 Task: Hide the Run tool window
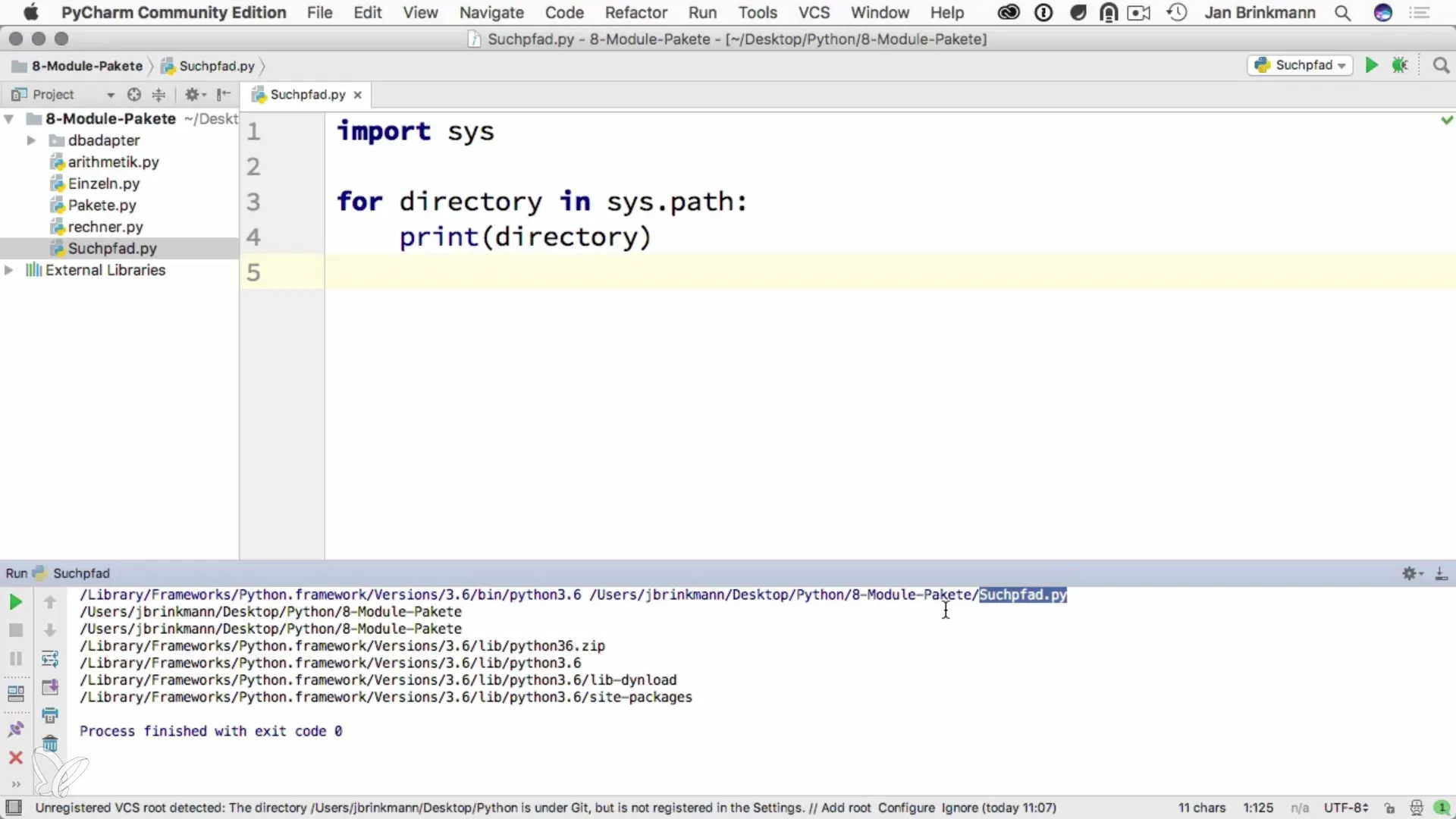tap(1442, 573)
